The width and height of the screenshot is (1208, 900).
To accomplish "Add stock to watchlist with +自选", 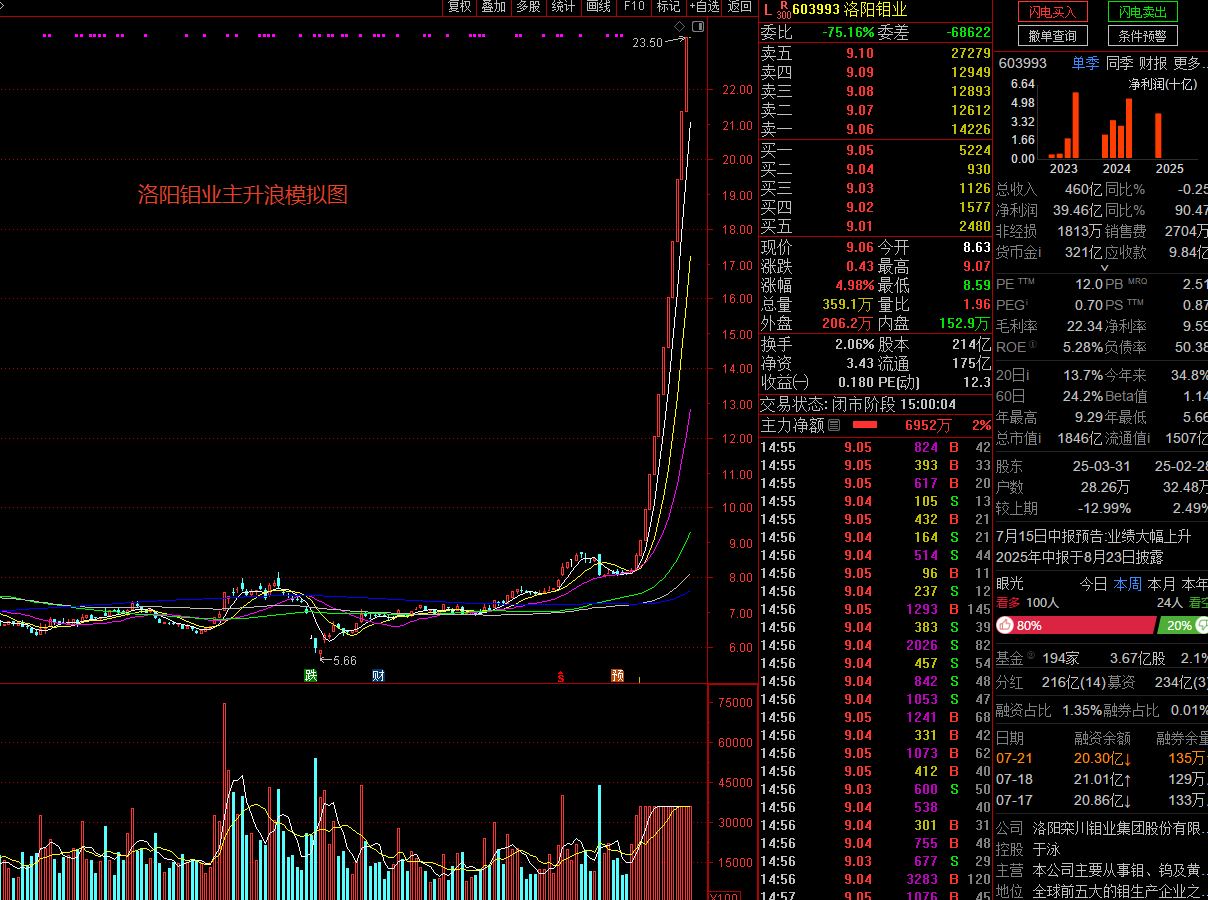I will [x=704, y=7].
